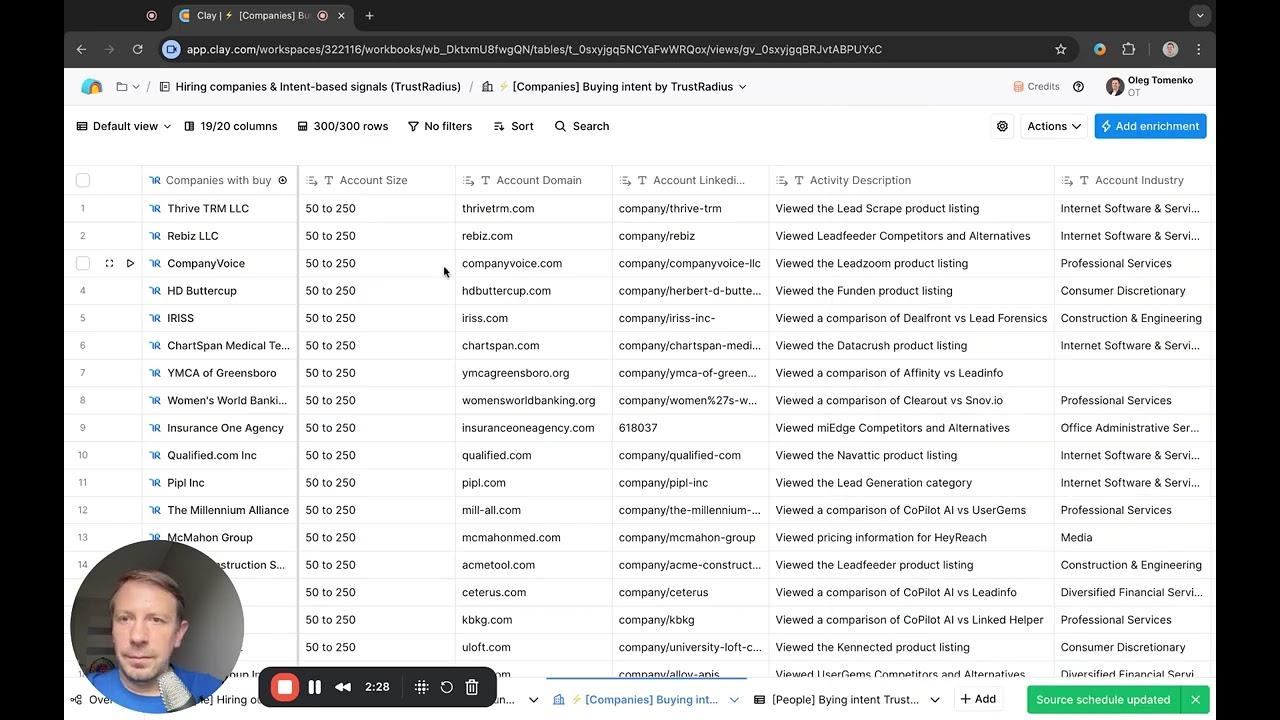The width and height of the screenshot is (1280, 720).
Task: Open the No filters button
Action: click(x=440, y=126)
